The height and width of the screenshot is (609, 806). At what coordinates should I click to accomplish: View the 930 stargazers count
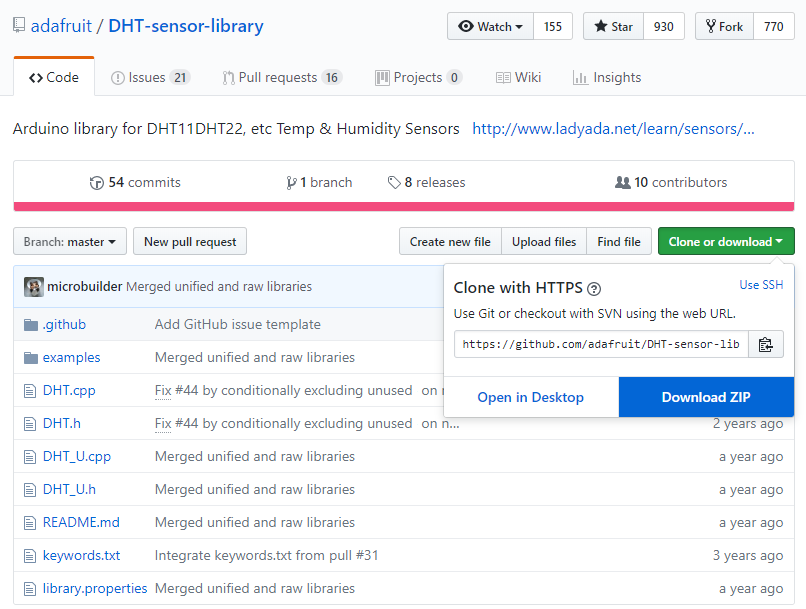[x=664, y=26]
